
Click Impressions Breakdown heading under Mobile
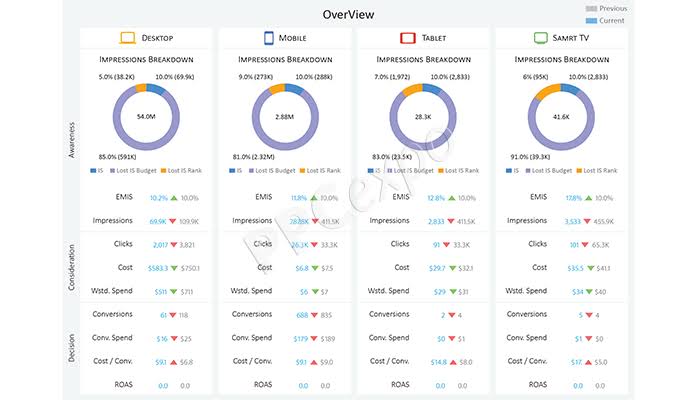(285, 59)
